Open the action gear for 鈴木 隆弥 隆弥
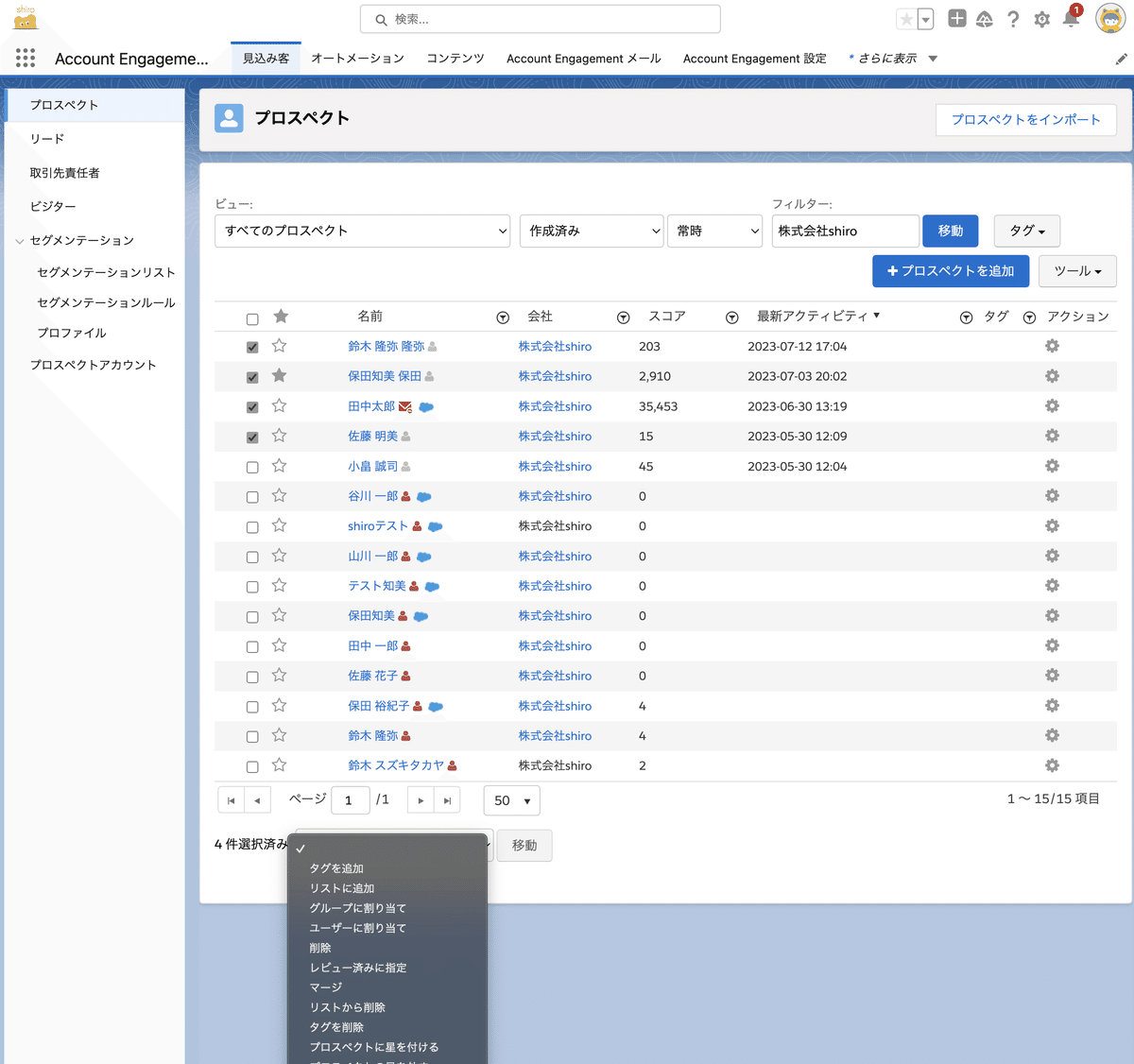 1052,346
